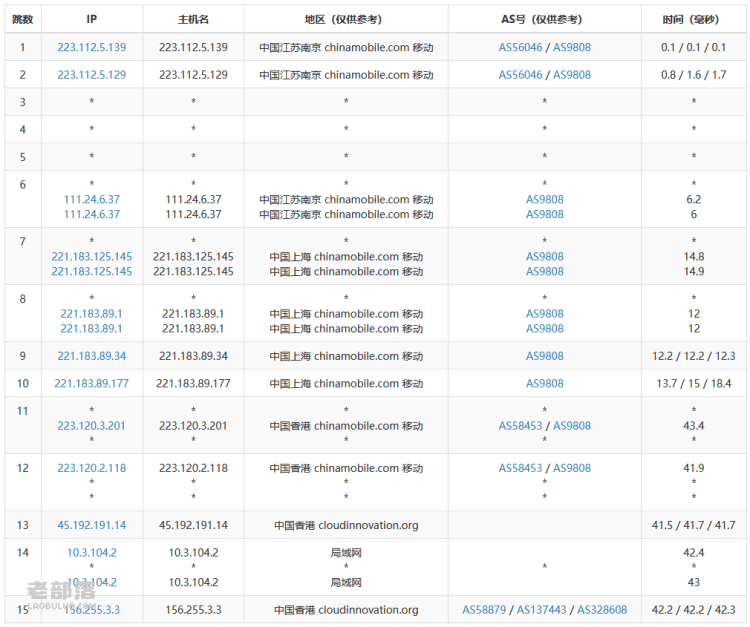Click AS9808 link in hop 10 row
The image size is (750, 627).
click(545, 383)
